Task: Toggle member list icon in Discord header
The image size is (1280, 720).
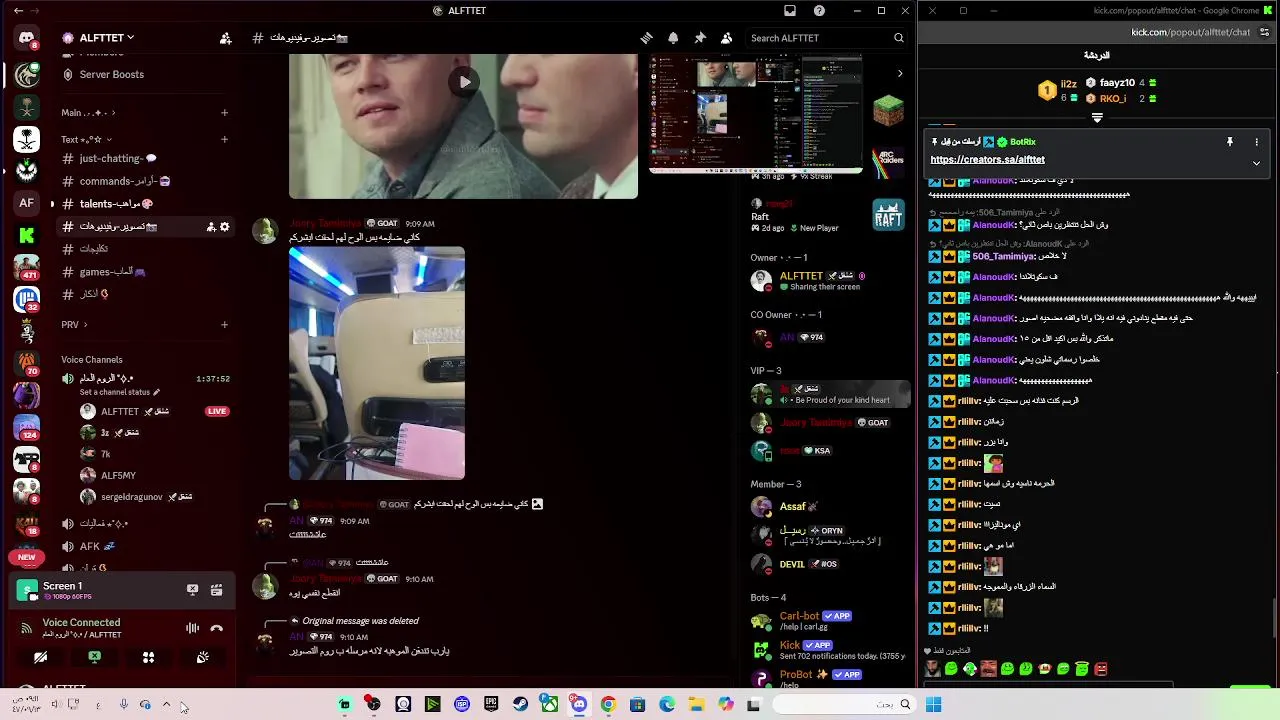Action: (x=726, y=38)
